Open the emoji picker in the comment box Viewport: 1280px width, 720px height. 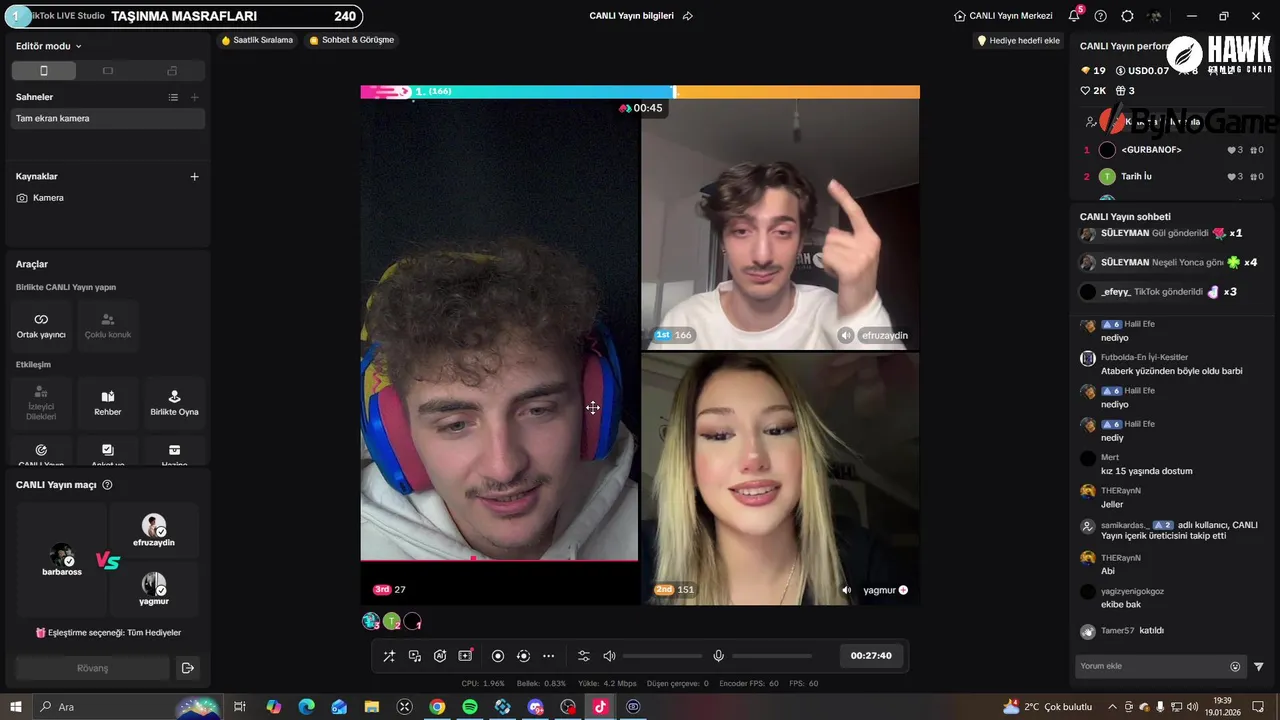1235,667
